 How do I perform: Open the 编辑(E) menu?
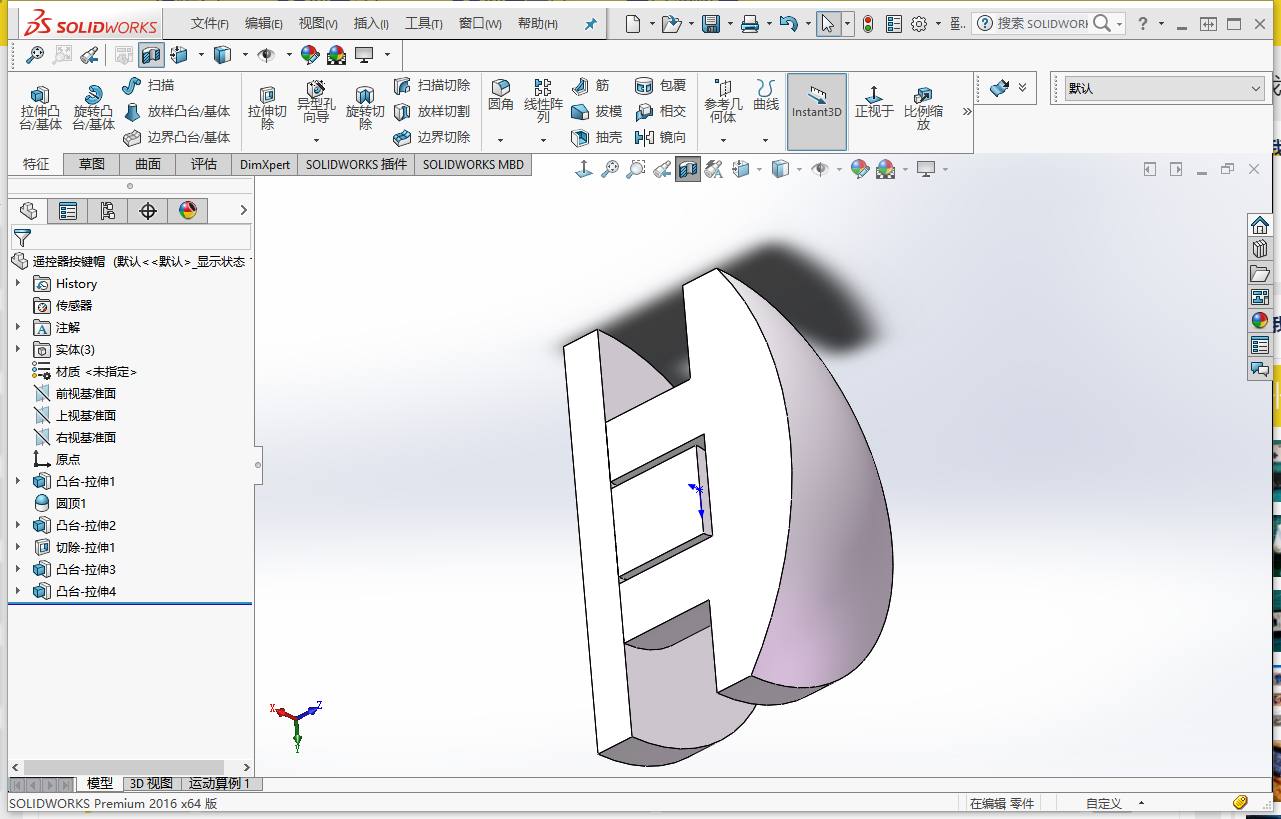(264, 24)
